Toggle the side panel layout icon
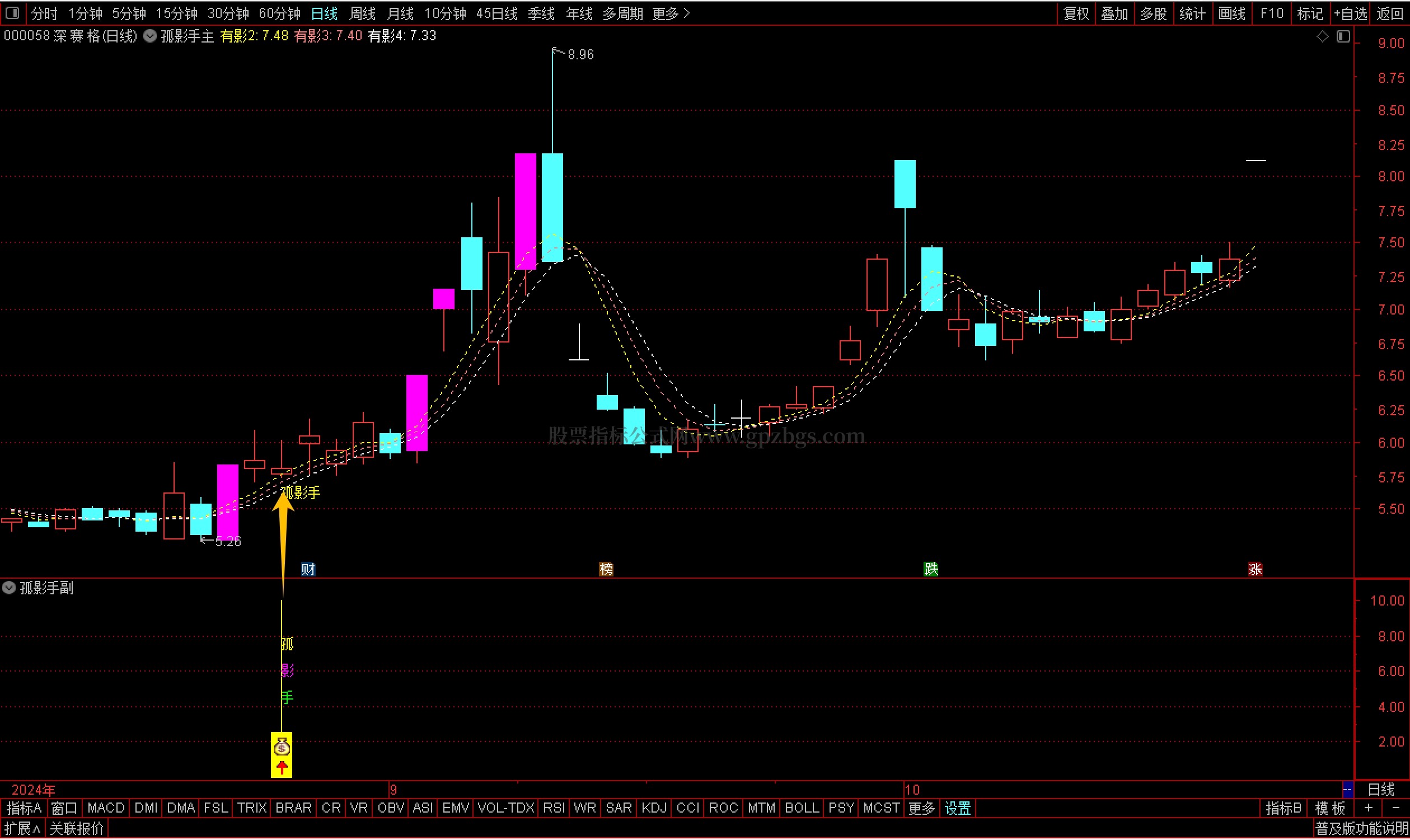 point(1343,37)
